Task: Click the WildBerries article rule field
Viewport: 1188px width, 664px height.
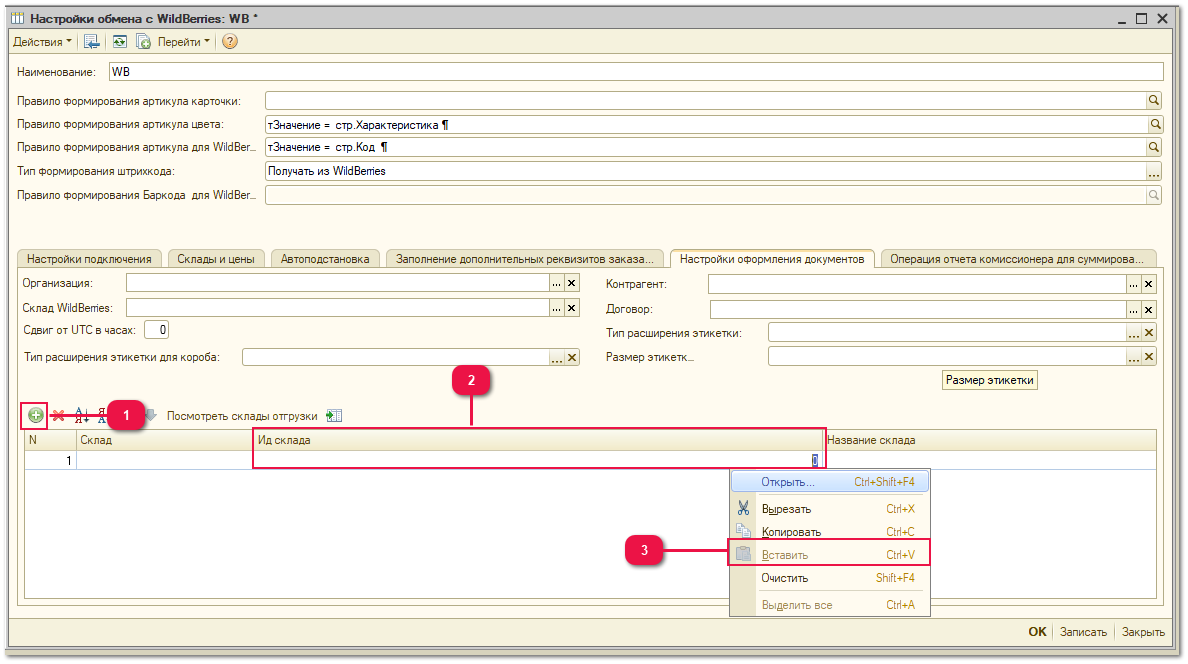Action: point(705,147)
